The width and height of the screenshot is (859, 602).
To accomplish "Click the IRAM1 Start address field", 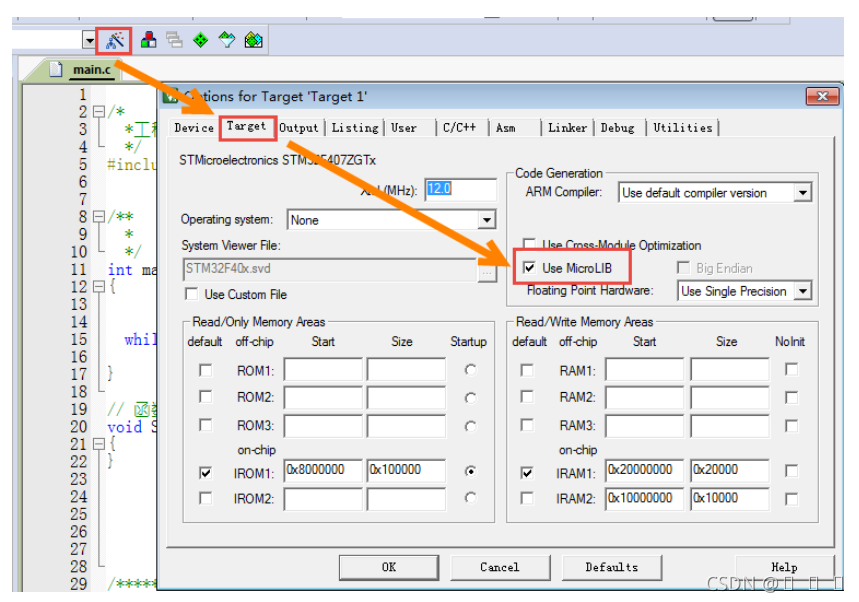I will click(x=645, y=470).
